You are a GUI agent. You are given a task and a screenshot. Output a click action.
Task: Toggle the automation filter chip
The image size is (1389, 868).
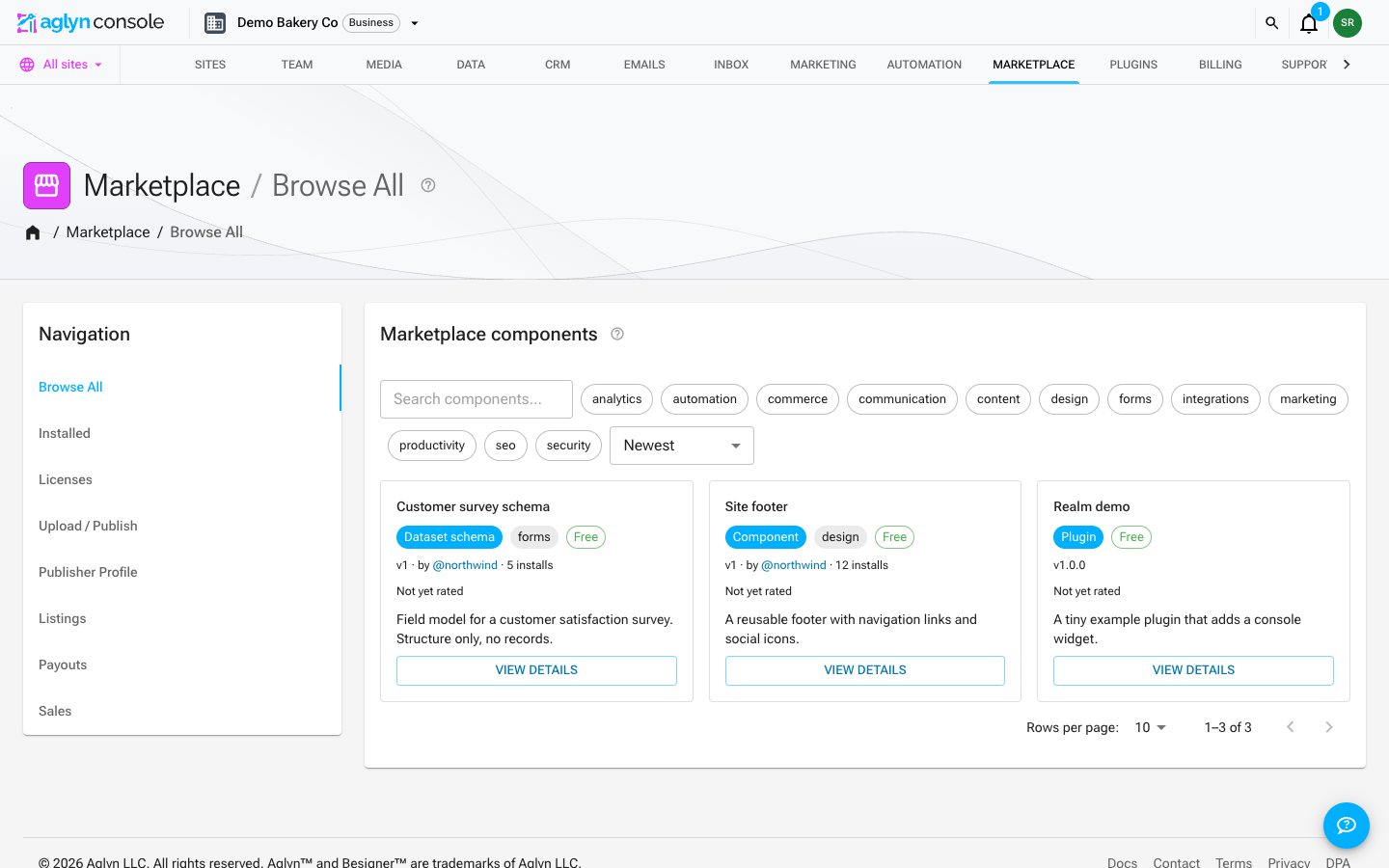[x=705, y=399]
